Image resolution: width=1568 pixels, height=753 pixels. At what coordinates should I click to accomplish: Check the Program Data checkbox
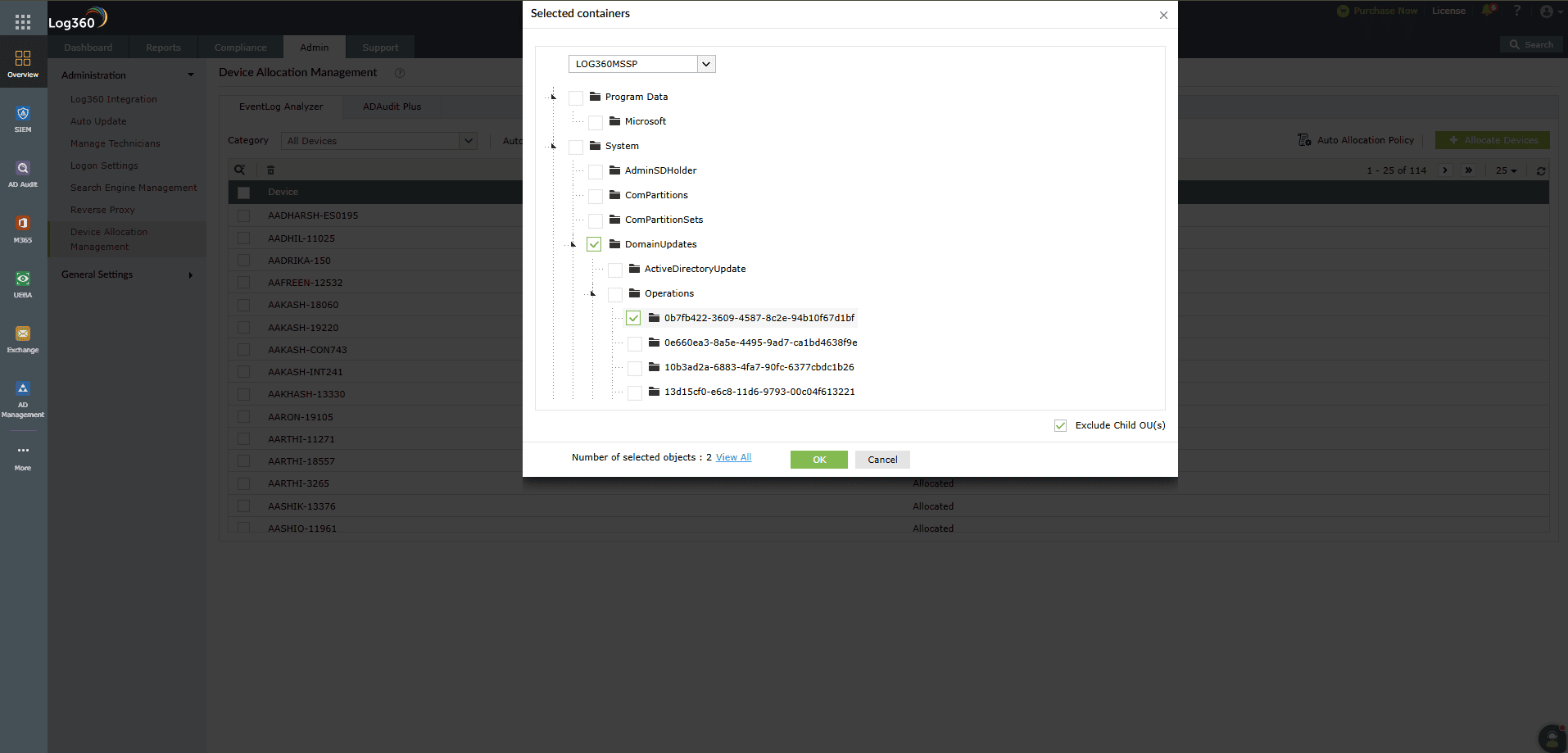click(x=576, y=98)
